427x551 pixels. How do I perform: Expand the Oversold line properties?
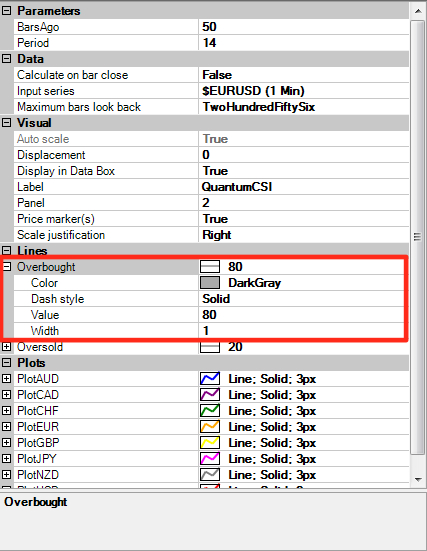click(x=6, y=347)
